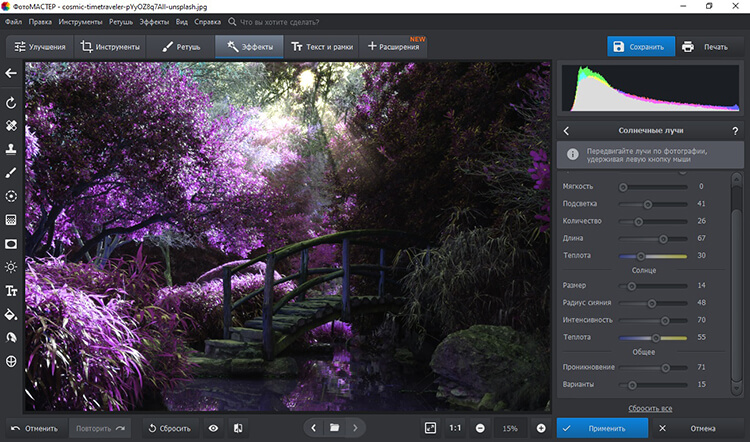Toggle the eye preview of original image

[x=213, y=428]
